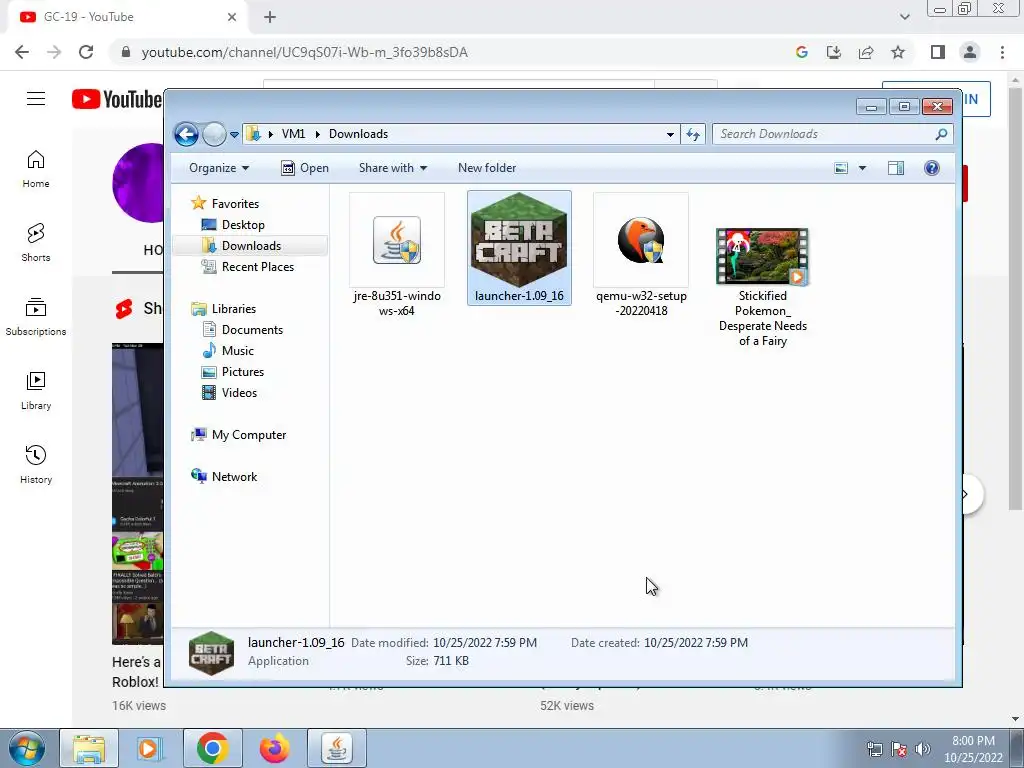Viewport: 1024px width, 768px height.
Task: Close the GC-19 - YouTube tab
Action: tap(232, 18)
